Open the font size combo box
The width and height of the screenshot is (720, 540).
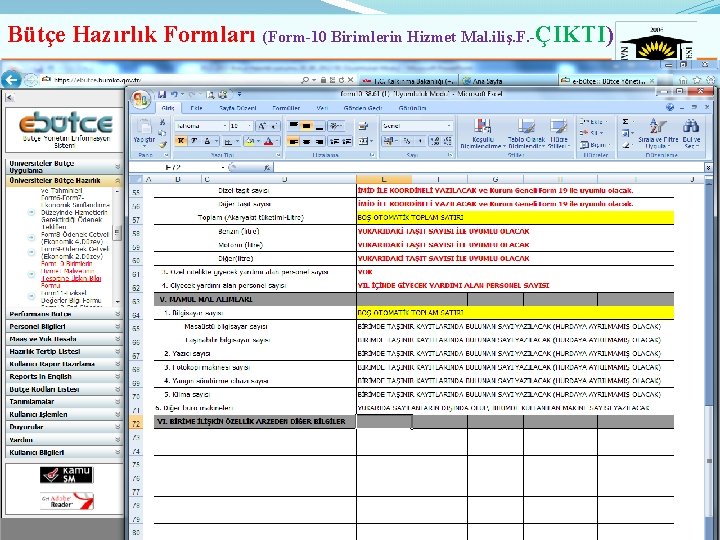[242, 126]
